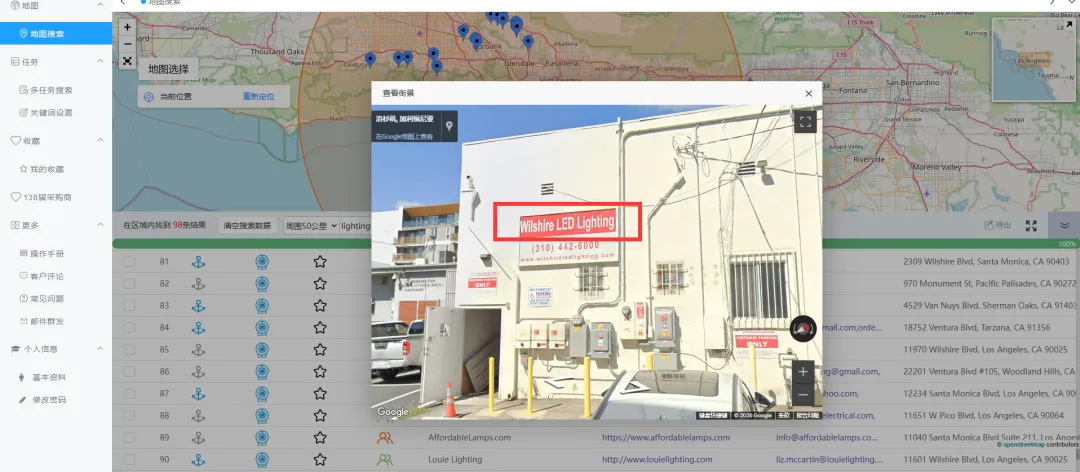Collapse the 收藏 sidebar section
Viewport: 1080px width, 472px height.
[100, 140]
